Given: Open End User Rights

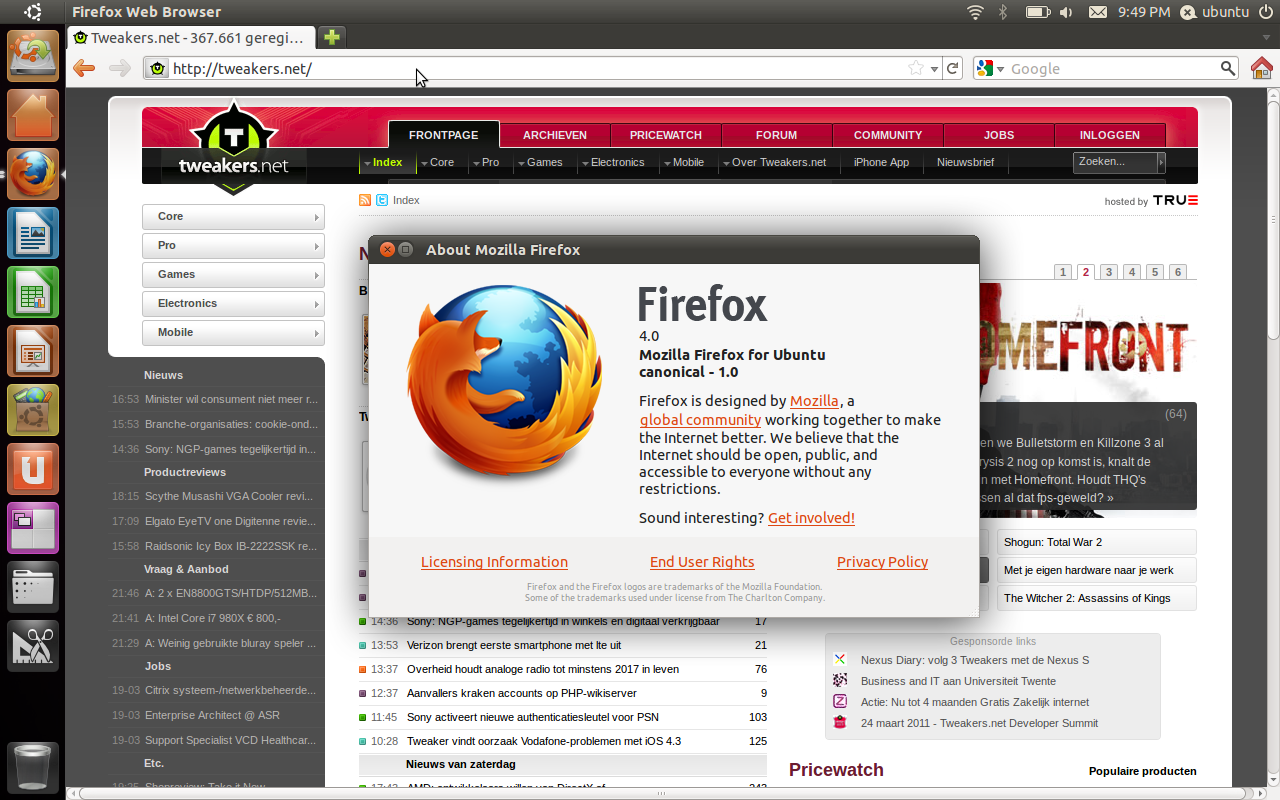Looking at the screenshot, I should (702, 562).
